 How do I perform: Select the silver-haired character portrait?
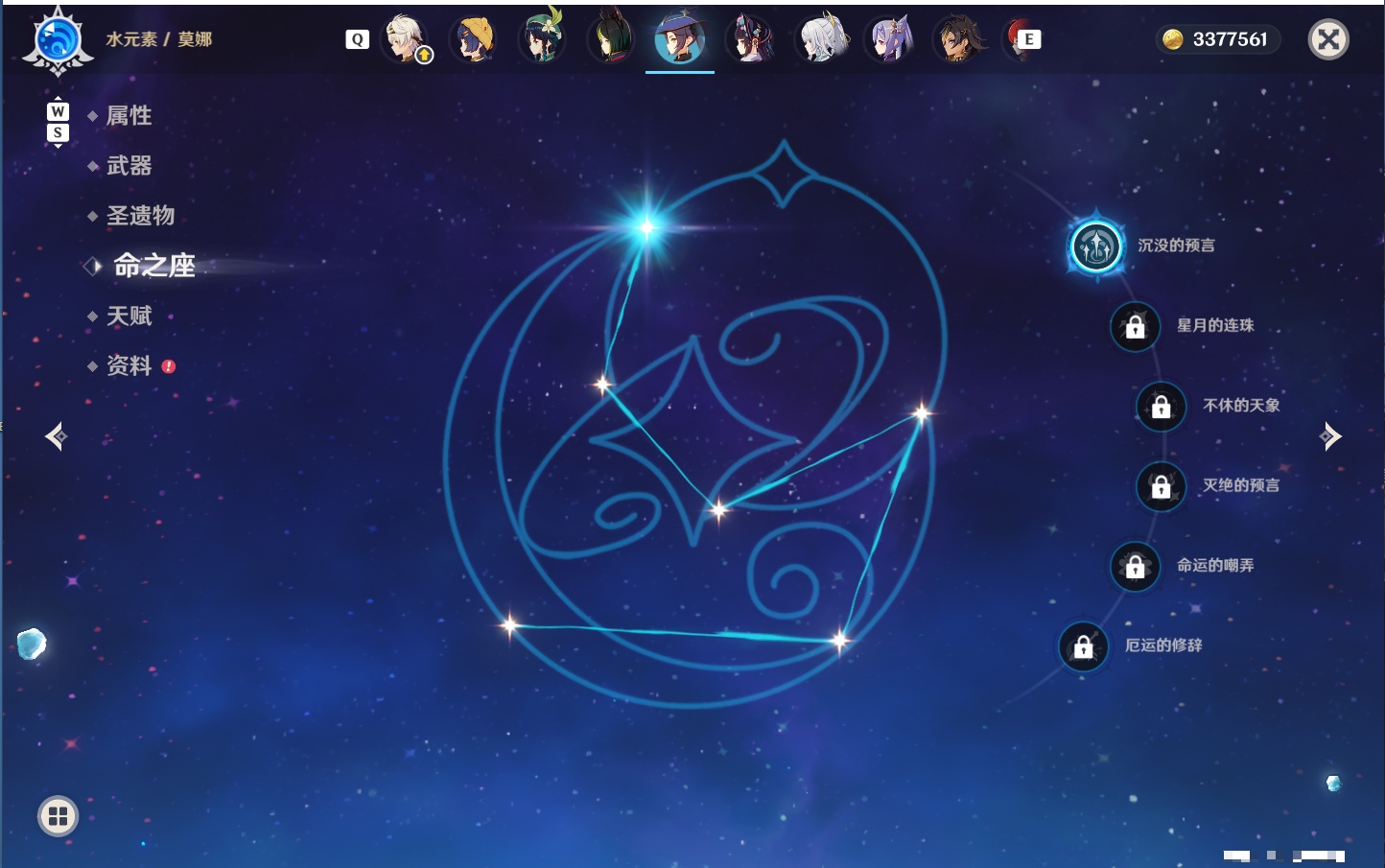(822, 39)
